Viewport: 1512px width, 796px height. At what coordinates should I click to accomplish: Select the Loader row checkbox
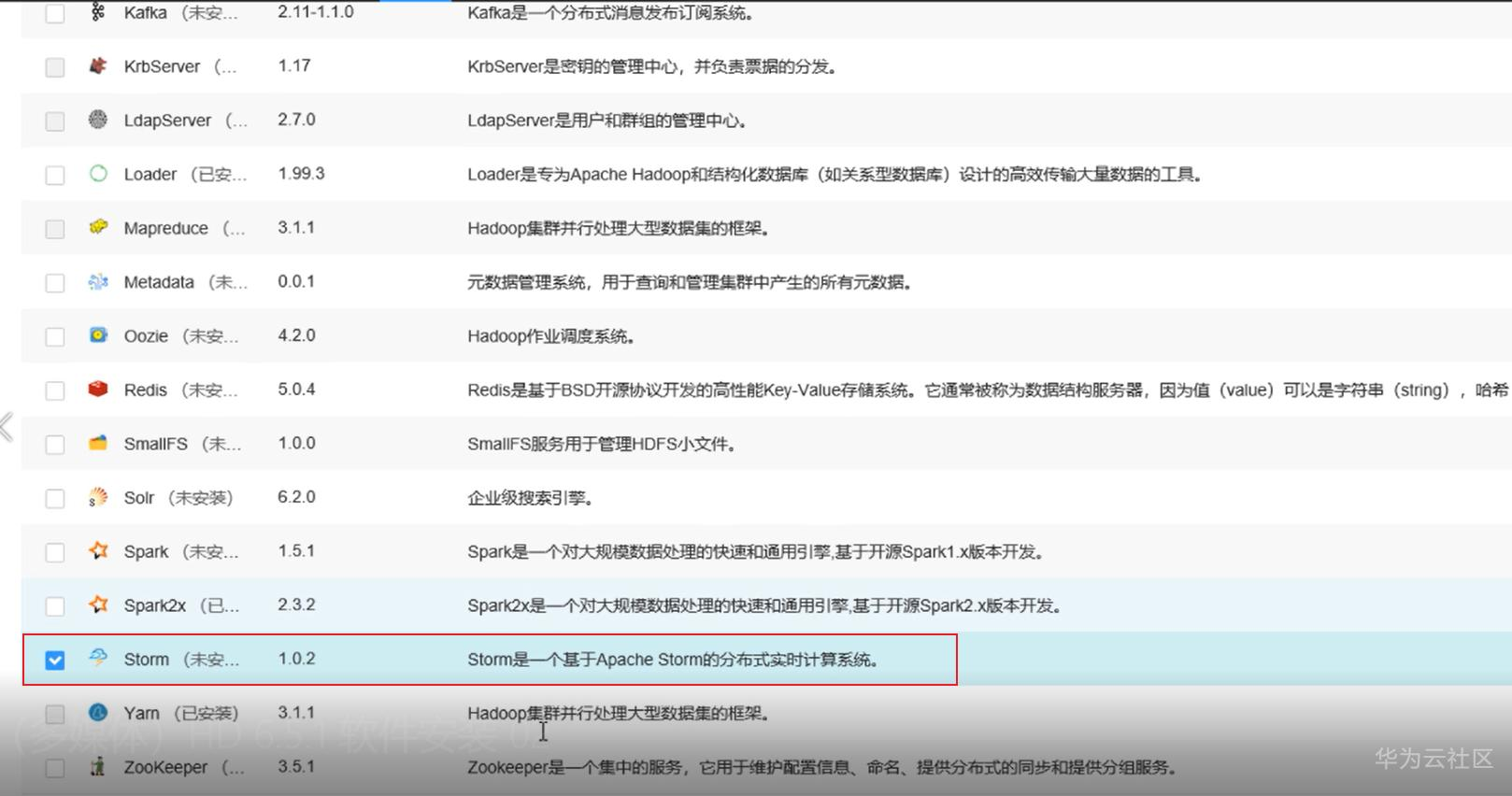pyautogui.click(x=55, y=175)
